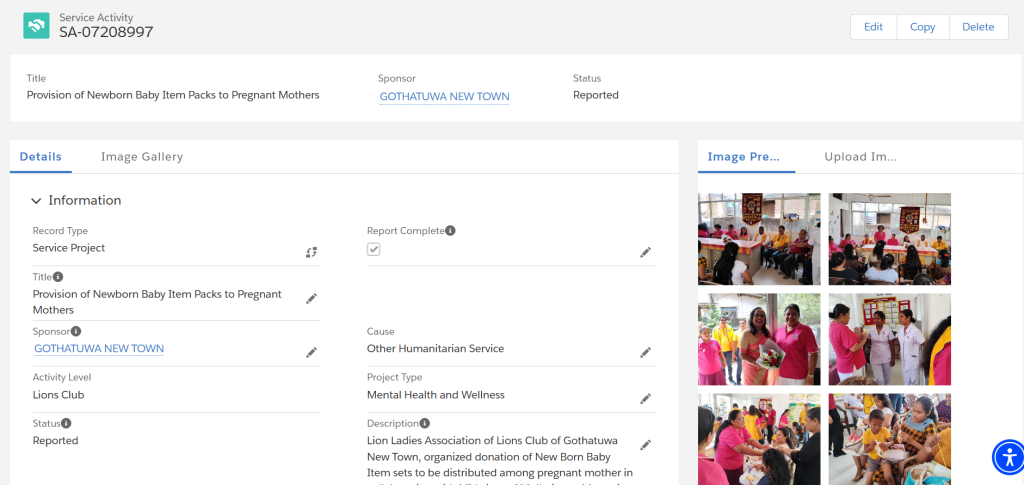
Task: Click pencil icon beside the Title field
Action: click(x=312, y=298)
